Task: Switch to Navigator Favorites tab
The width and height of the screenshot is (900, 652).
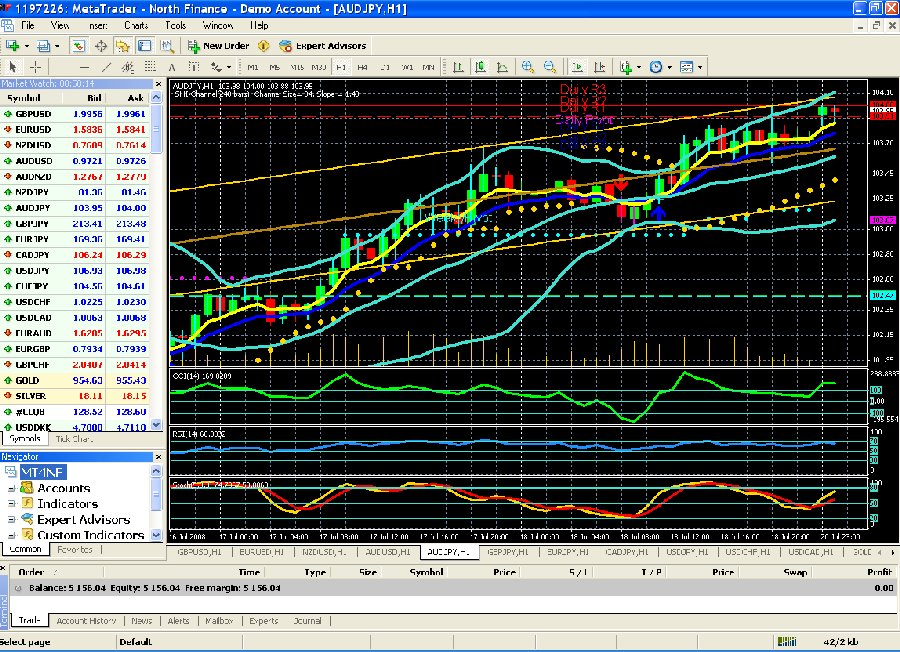Action: 75,550
